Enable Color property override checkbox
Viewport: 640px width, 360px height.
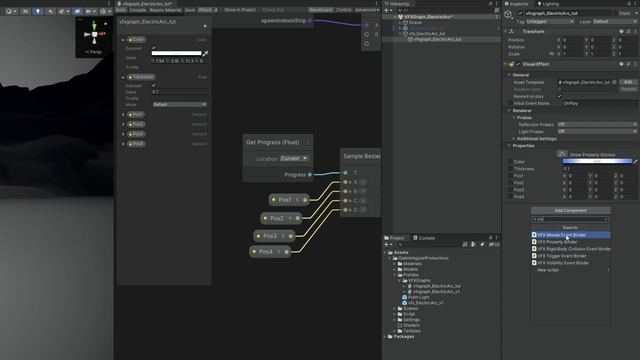[510, 162]
